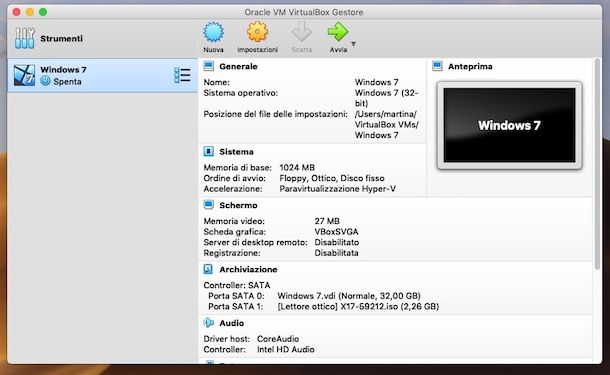
Task: Click the CoreAudio driver value
Action: 278,339
